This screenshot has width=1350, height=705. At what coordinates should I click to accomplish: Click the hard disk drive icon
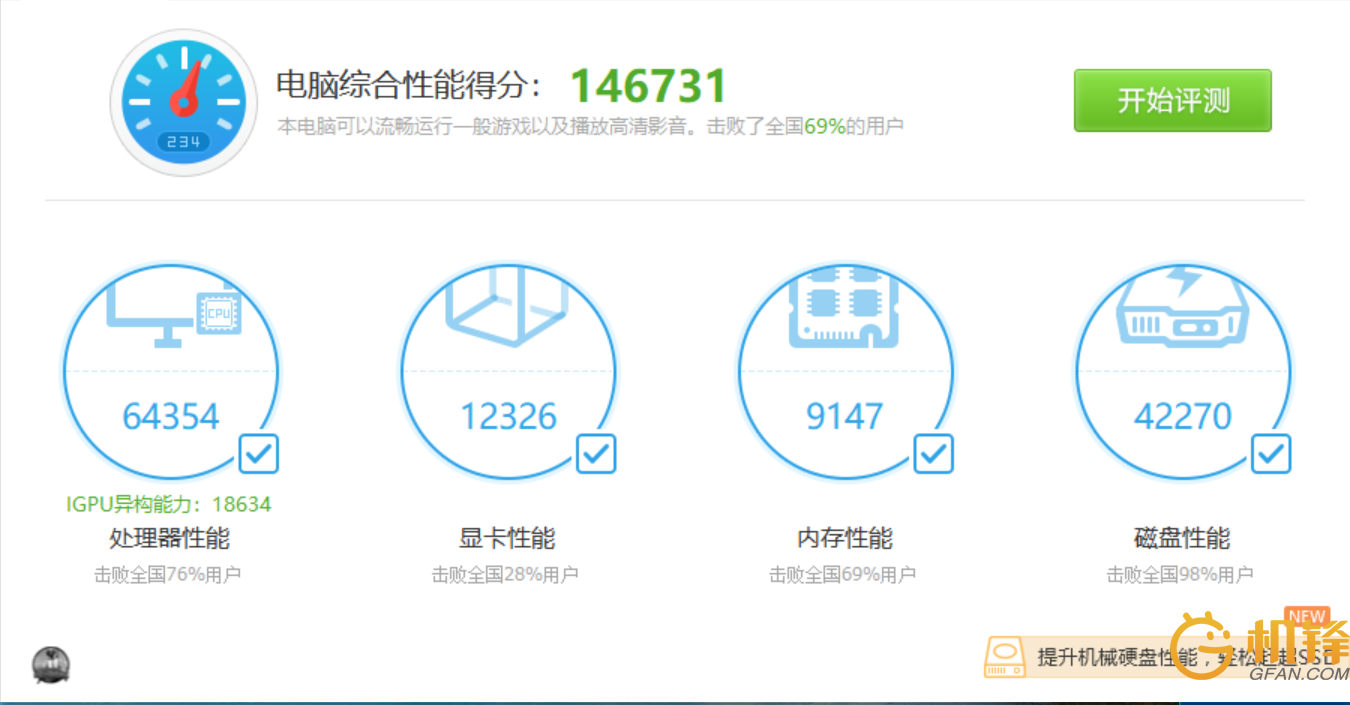coord(1182,306)
